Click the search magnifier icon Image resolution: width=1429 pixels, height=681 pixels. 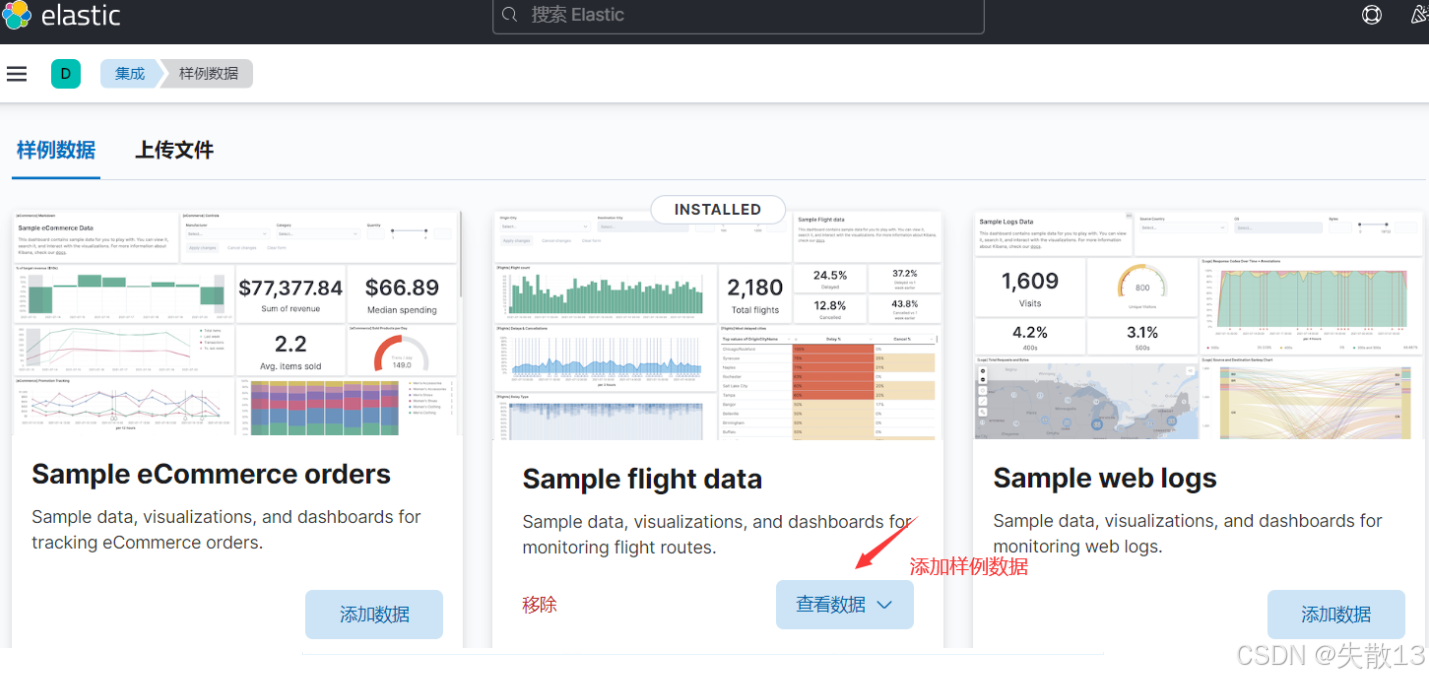coord(510,15)
